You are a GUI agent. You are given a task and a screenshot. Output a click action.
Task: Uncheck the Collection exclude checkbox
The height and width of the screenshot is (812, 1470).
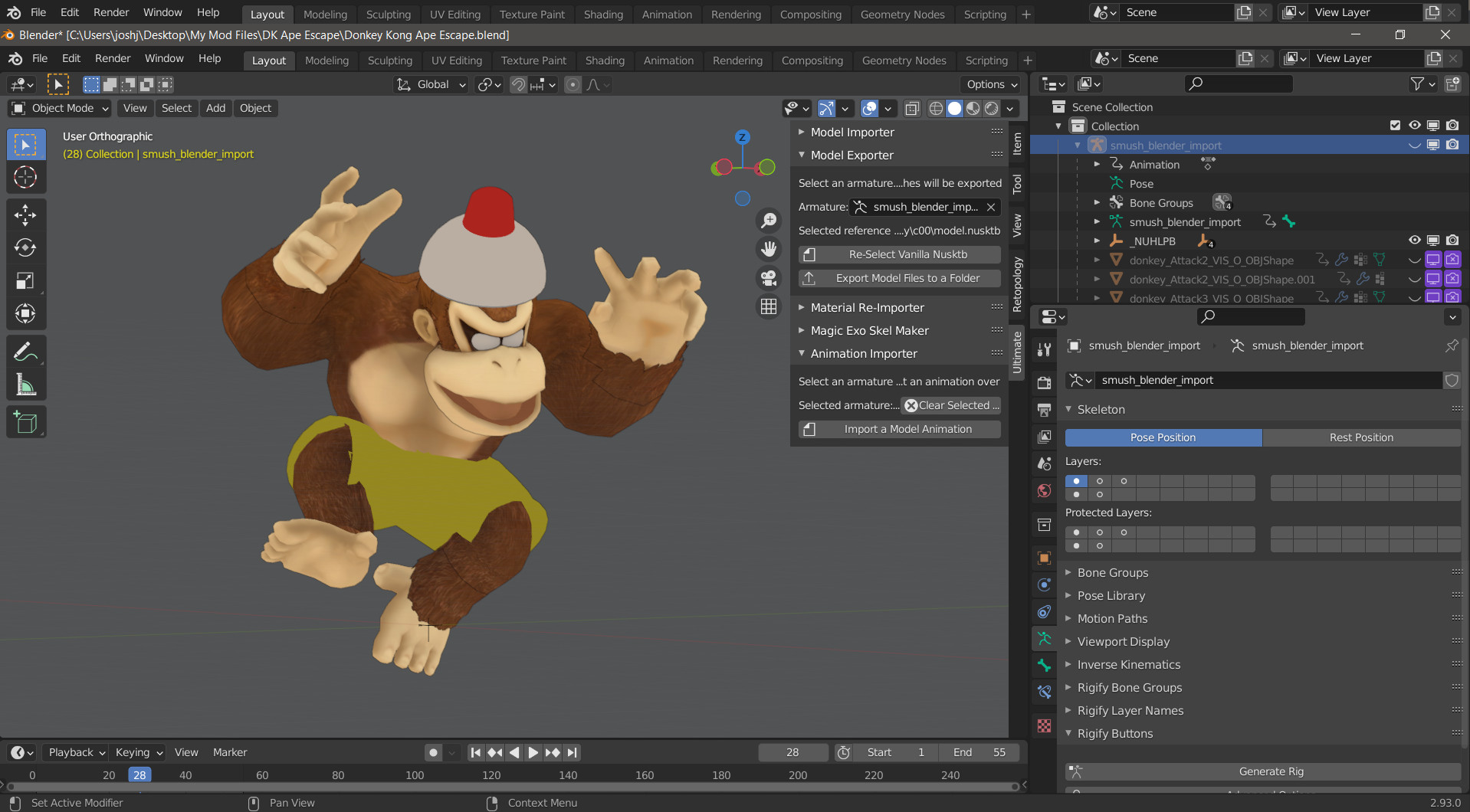1395,126
